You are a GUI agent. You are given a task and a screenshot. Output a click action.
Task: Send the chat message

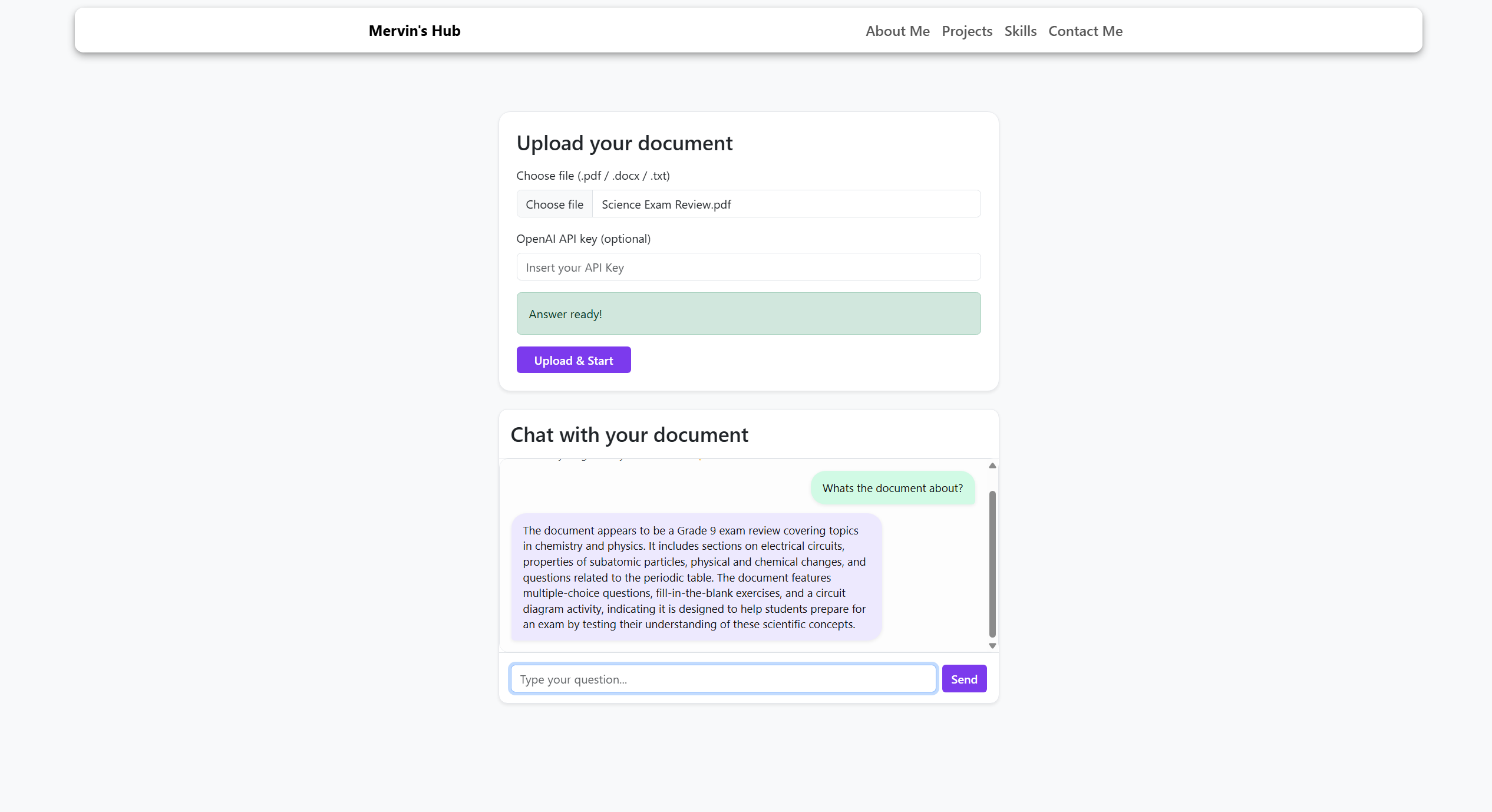pyautogui.click(x=963, y=679)
